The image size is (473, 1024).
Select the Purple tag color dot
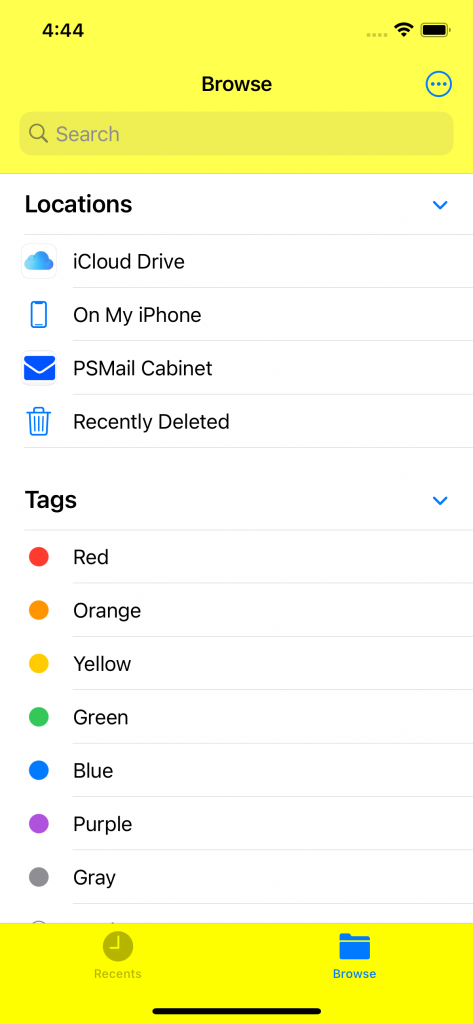pos(39,824)
